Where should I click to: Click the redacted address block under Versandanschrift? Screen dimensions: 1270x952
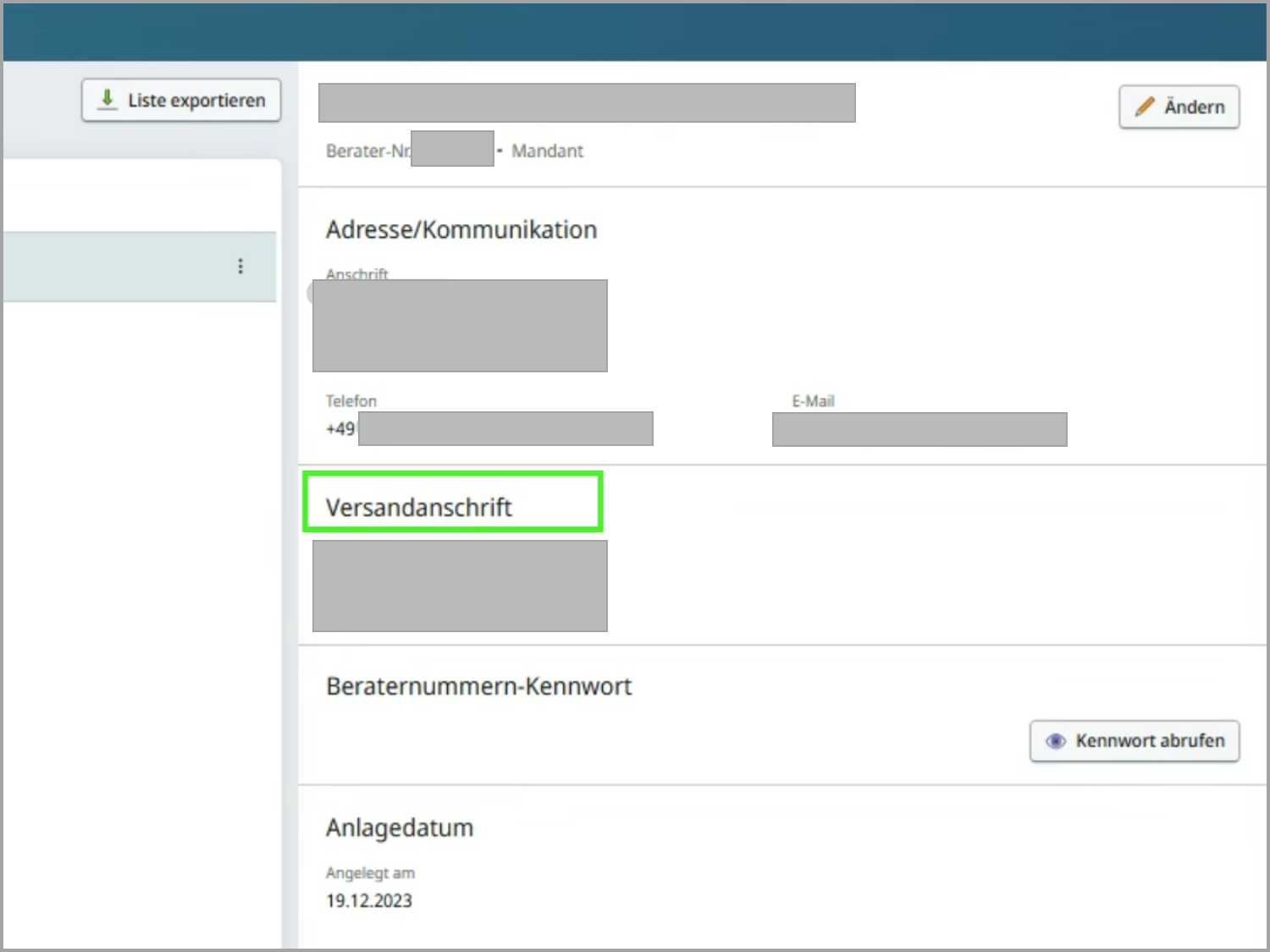pyautogui.click(x=460, y=586)
